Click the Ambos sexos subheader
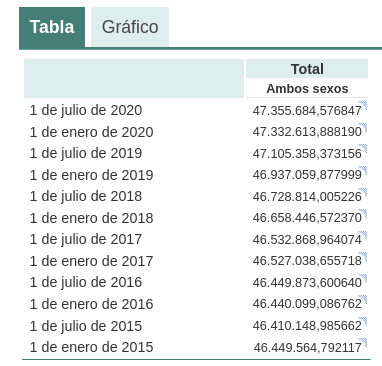 tap(307, 89)
